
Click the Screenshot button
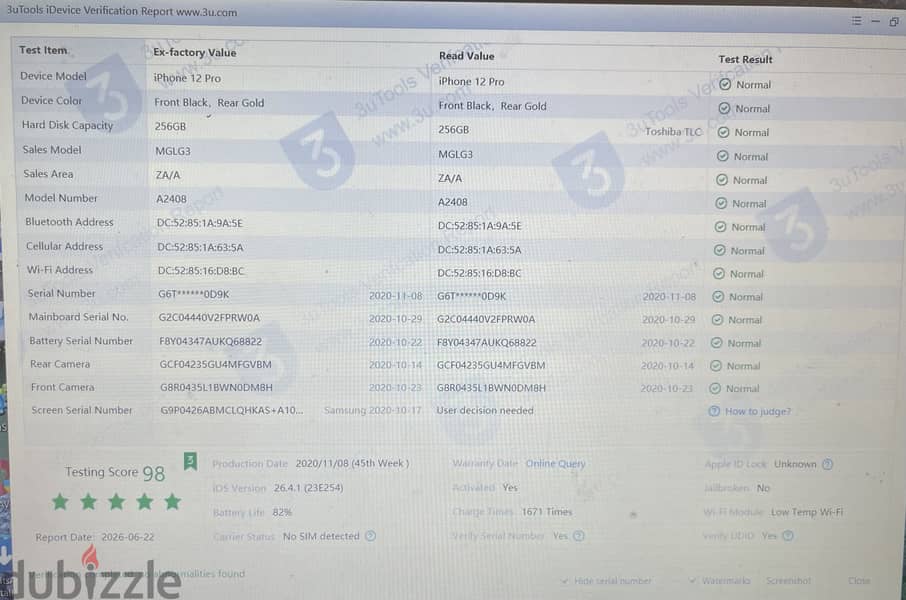[x=788, y=580]
